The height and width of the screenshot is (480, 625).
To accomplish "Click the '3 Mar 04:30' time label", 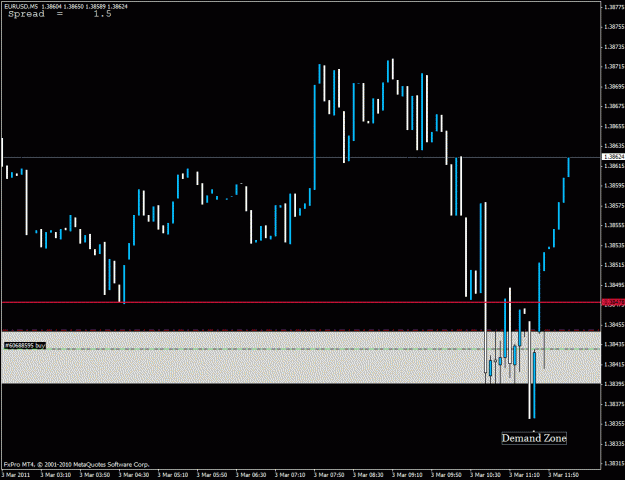I will pyautogui.click(x=134, y=475).
